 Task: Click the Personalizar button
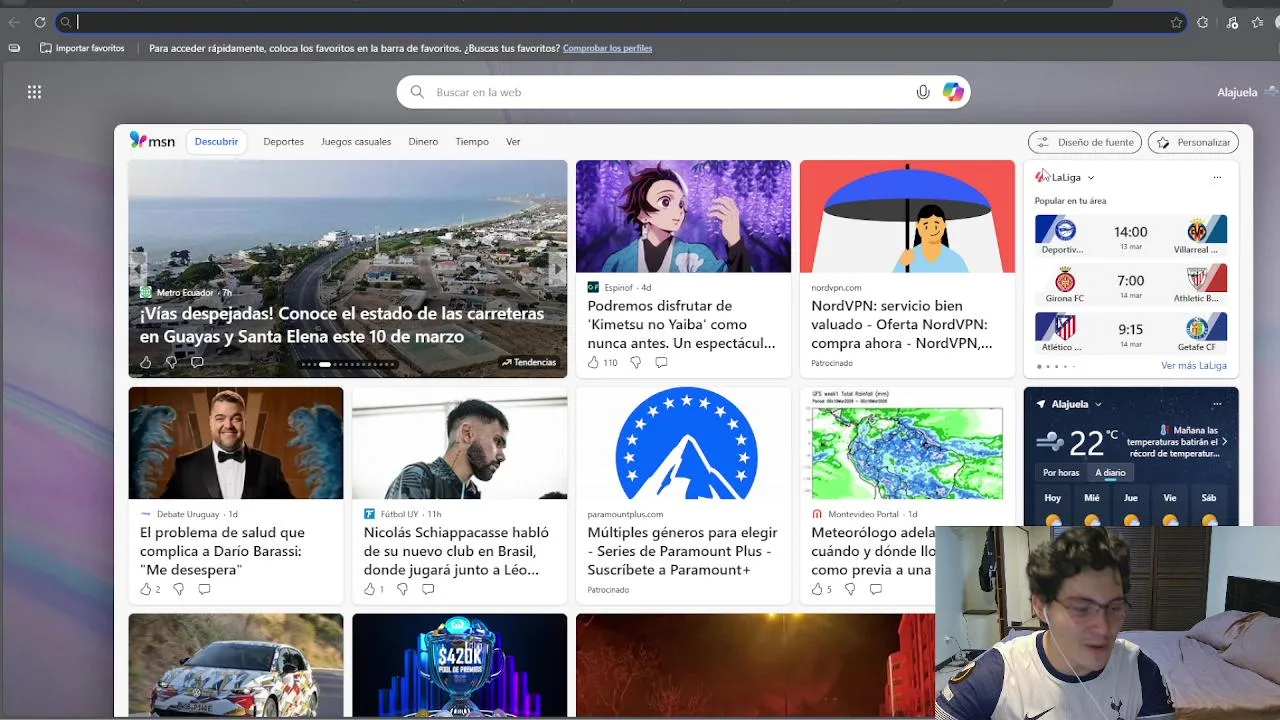click(x=1194, y=142)
